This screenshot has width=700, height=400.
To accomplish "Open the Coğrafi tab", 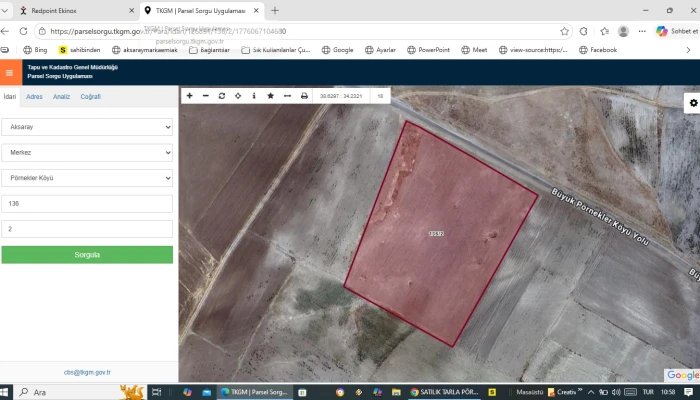I will (91, 97).
